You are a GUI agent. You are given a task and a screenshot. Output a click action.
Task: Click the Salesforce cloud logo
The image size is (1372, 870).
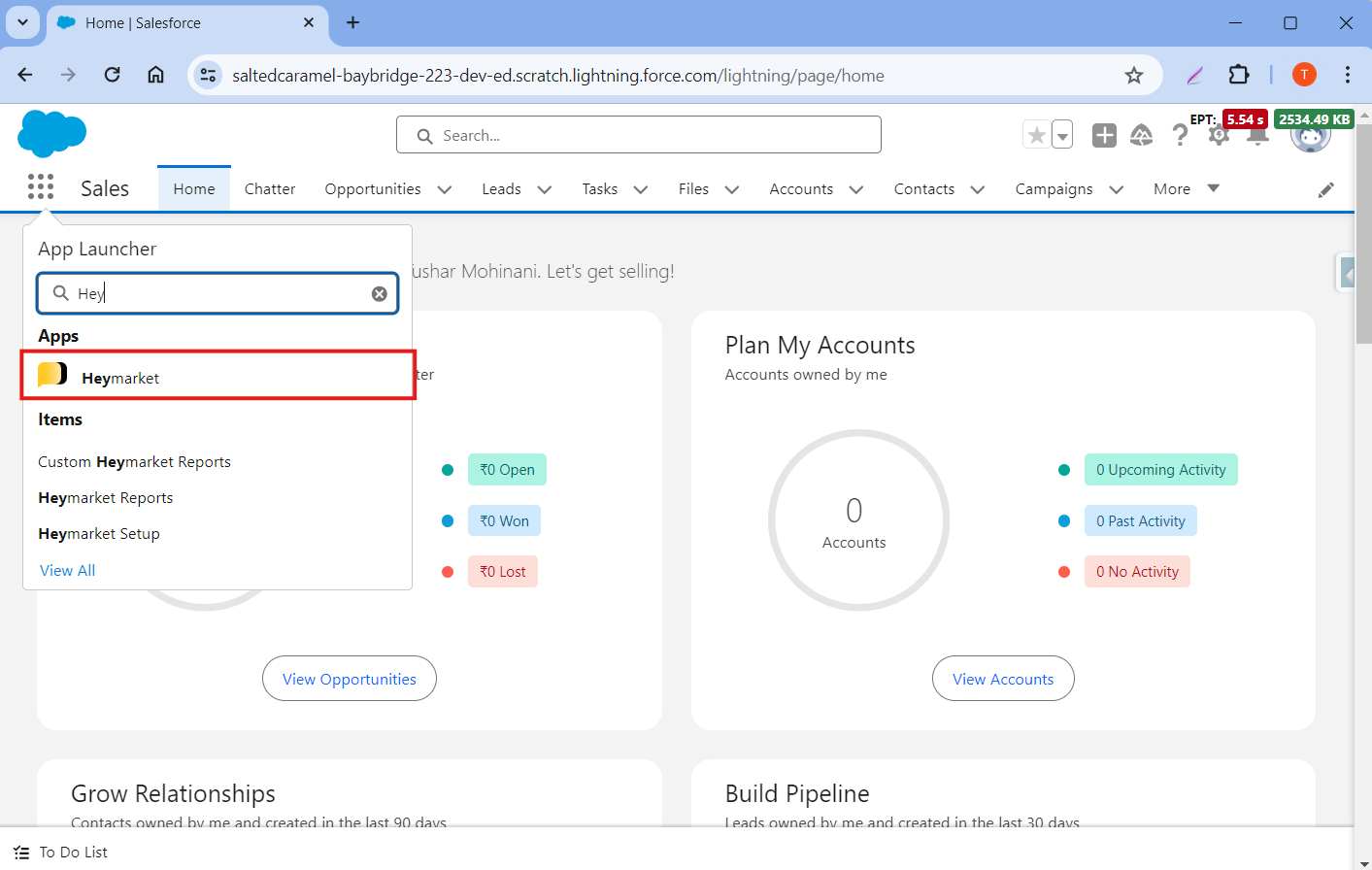pyautogui.click(x=52, y=133)
